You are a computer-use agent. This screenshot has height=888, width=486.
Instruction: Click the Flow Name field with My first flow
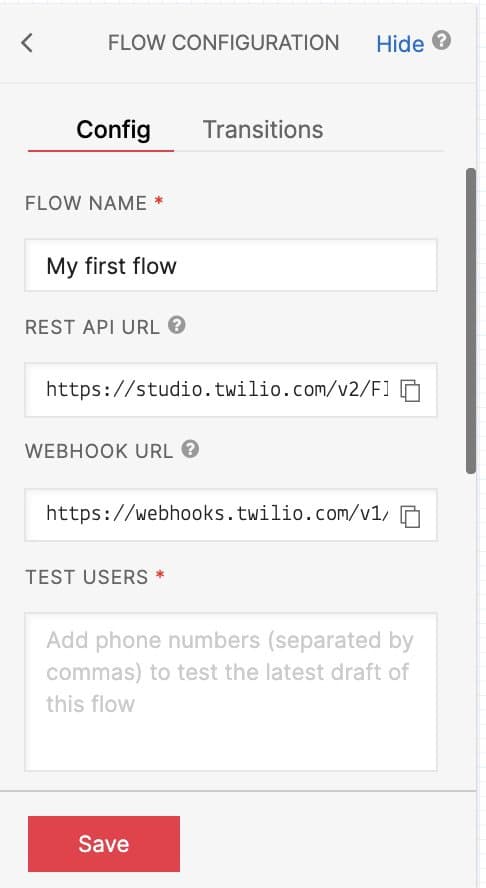click(231, 265)
